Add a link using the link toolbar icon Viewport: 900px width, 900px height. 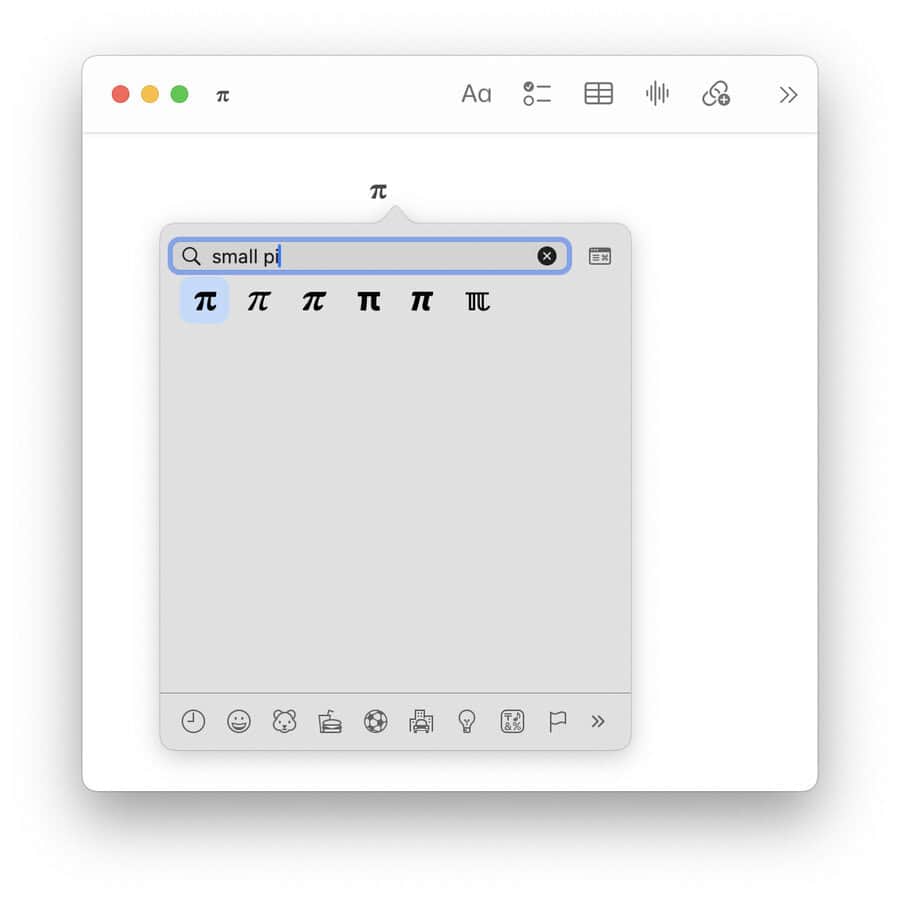(716, 93)
